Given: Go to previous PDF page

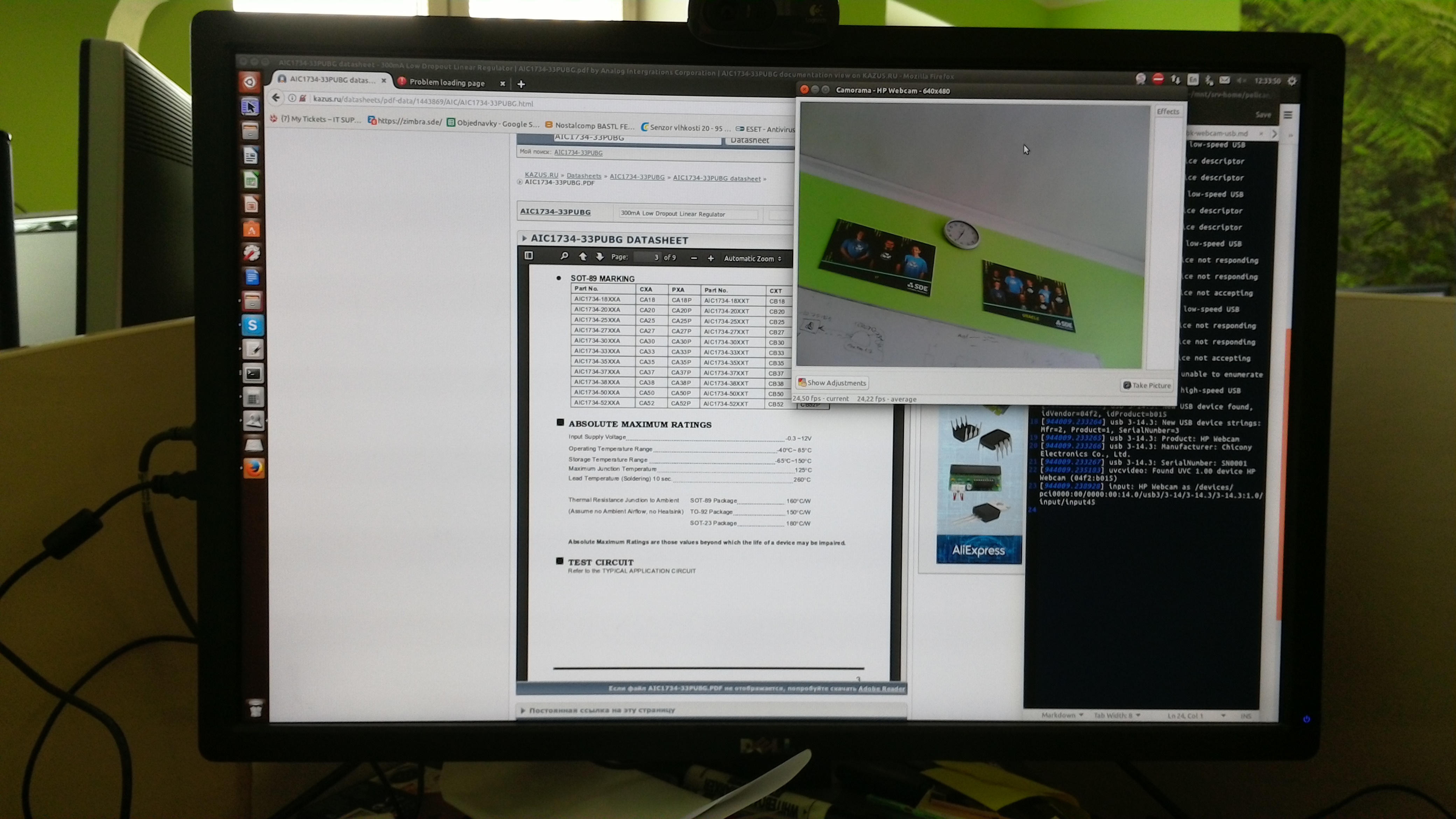Looking at the screenshot, I should [583, 257].
